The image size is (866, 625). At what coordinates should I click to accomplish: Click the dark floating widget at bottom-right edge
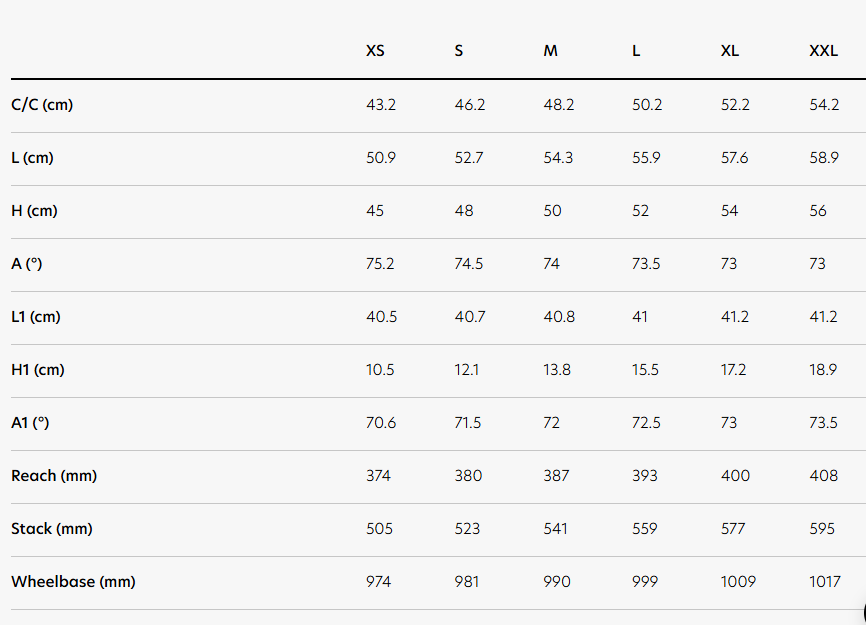(862, 612)
